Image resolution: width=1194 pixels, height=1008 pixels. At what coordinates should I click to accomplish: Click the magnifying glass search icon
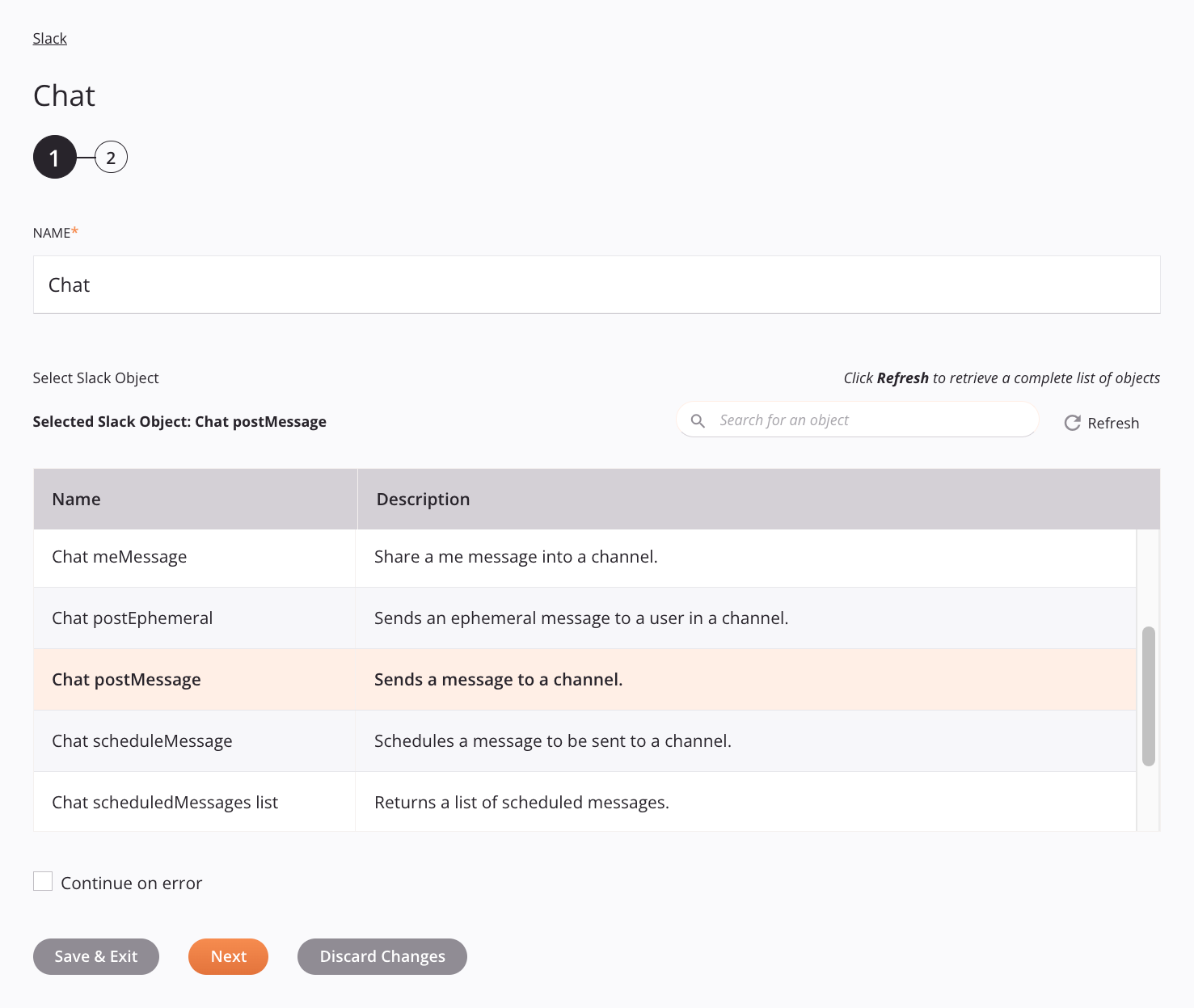(698, 421)
